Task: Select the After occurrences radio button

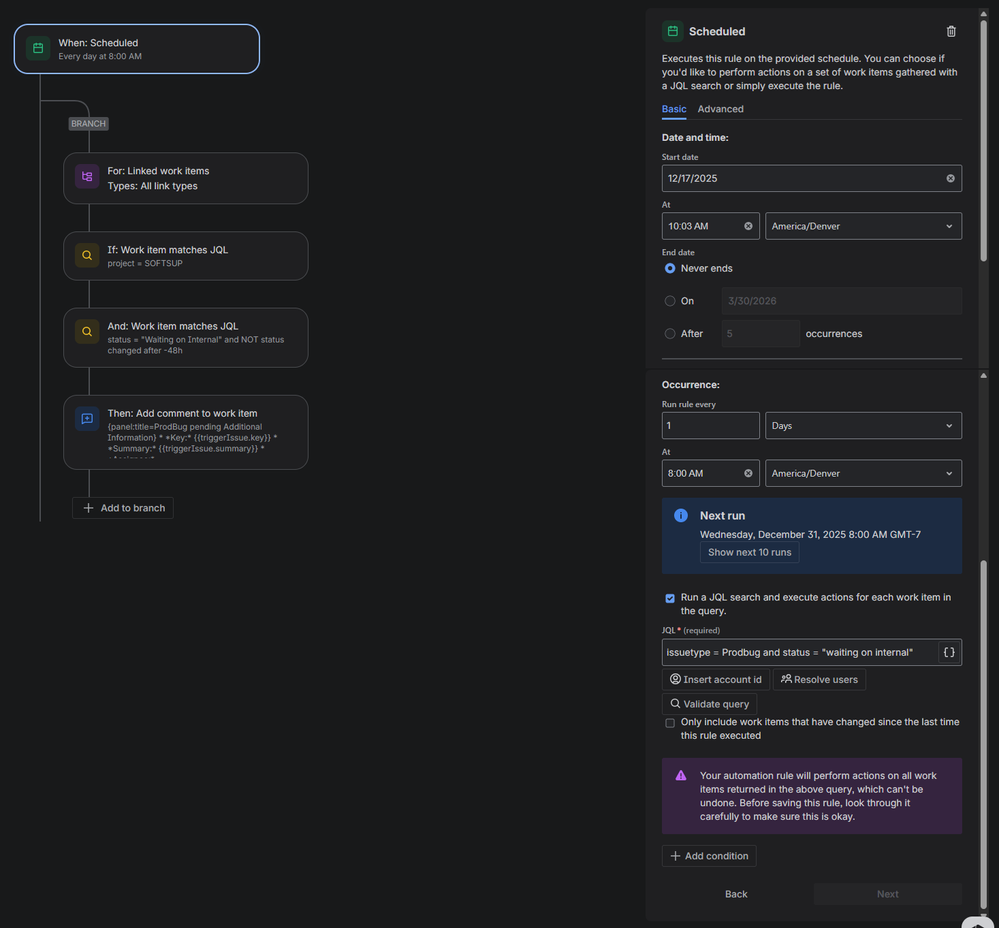Action: (670, 333)
